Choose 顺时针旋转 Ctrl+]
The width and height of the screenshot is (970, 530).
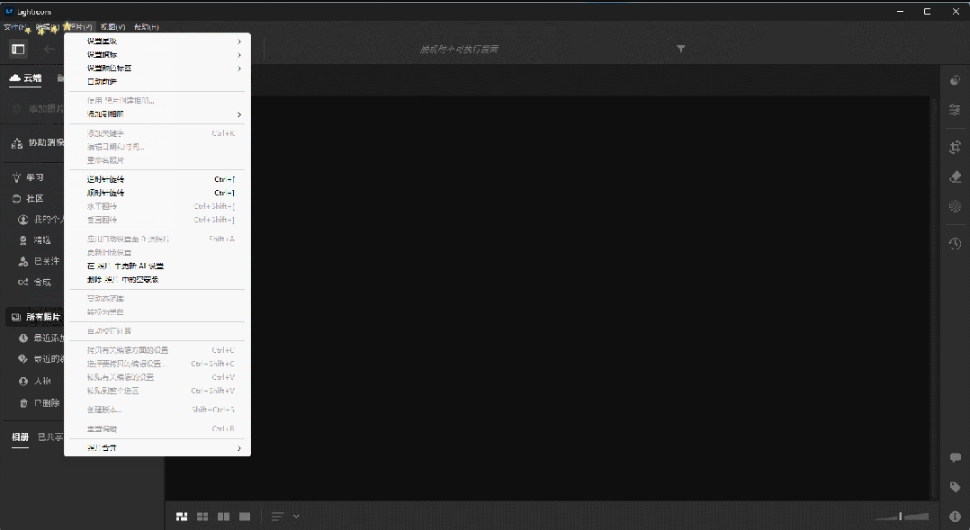[x=157, y=193]
